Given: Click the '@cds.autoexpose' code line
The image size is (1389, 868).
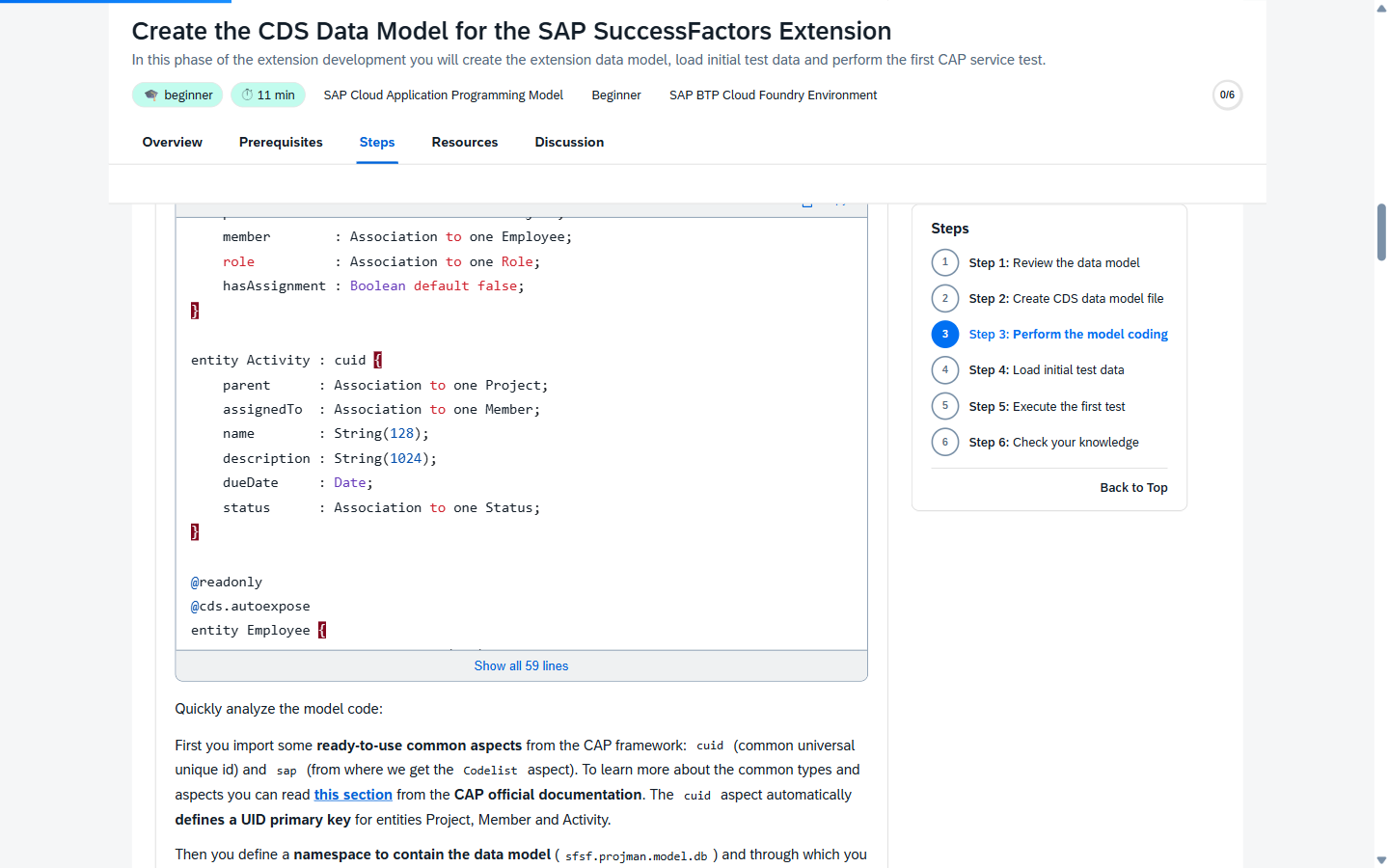Looking at the screenshot, I should [x=251, y=606].
